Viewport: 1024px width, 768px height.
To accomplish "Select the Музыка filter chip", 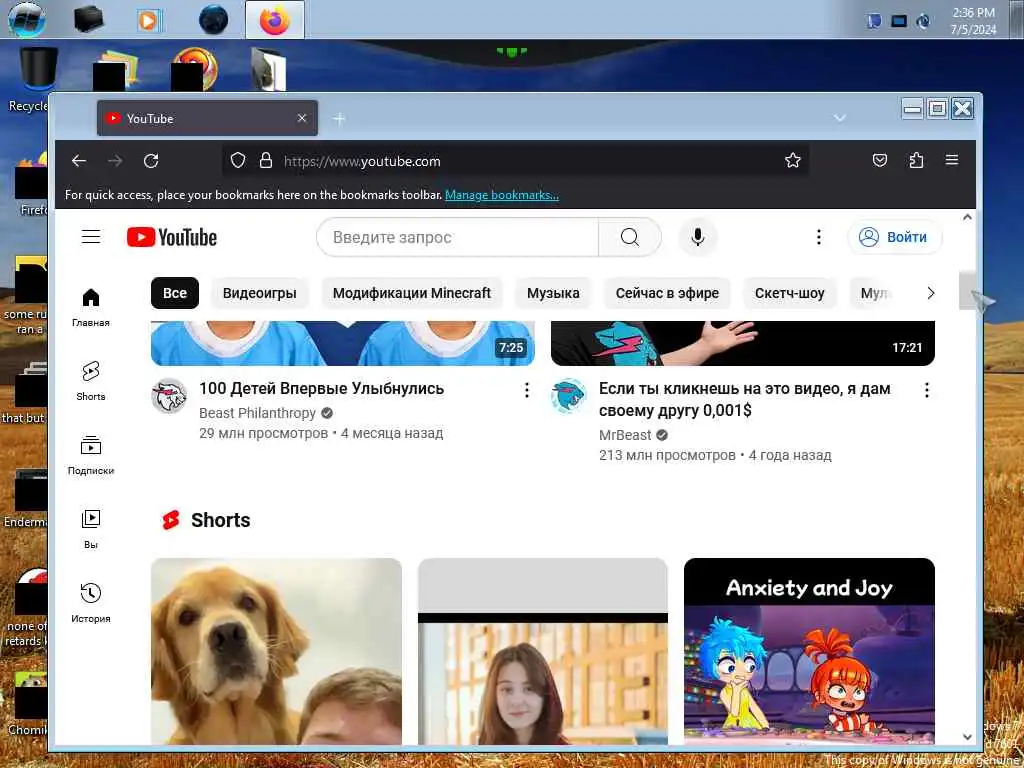I will click(x=553, y=293).
